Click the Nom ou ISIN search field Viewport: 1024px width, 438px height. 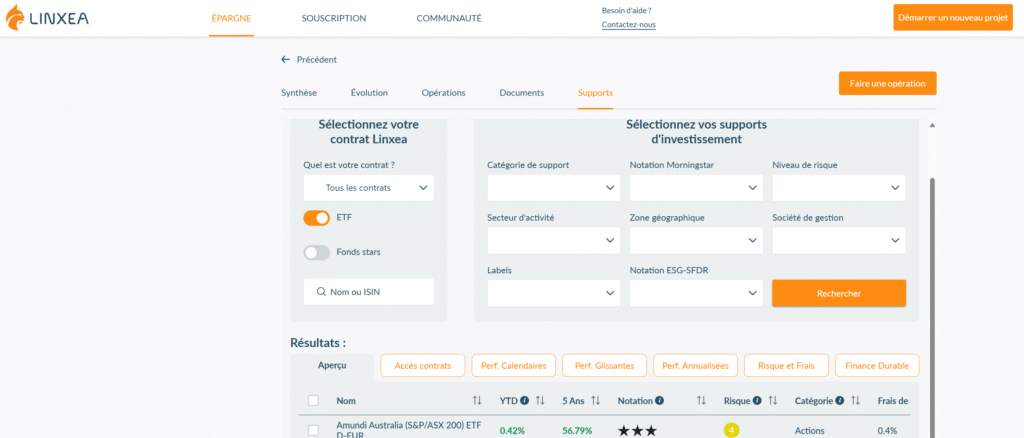[x=368, y=292]
